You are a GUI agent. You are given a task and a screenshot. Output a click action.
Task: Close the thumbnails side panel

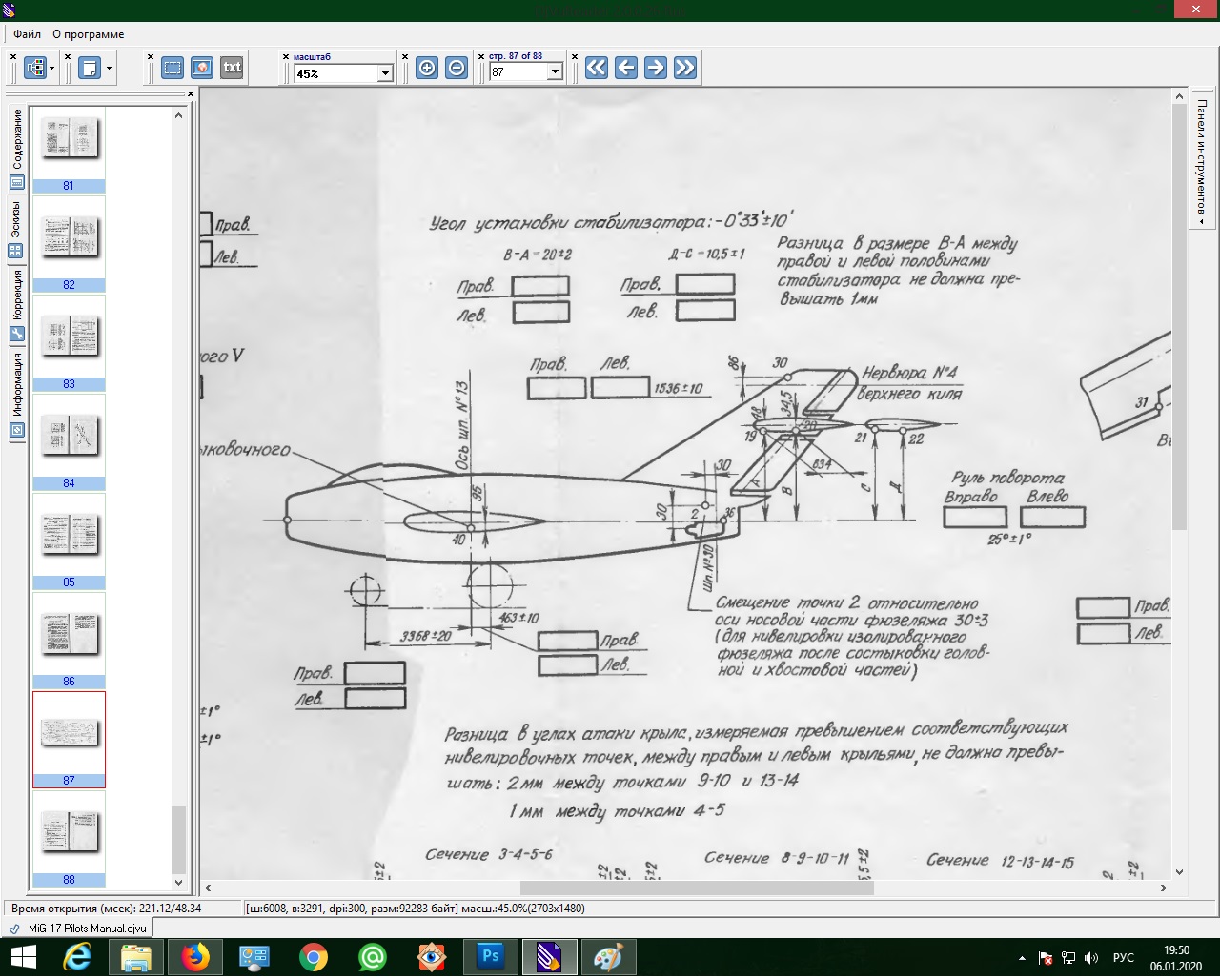(191, 93)
